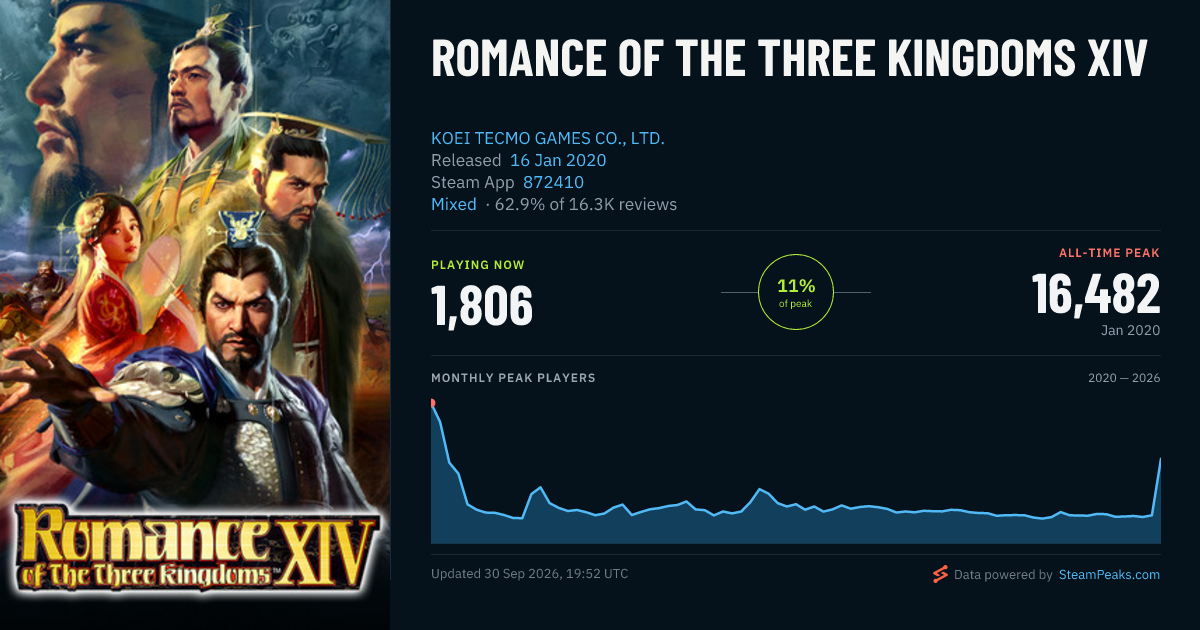Screen dimensions: 1200x630
Task: Click the Playing Now count 1,806
Action: pos(482,305)
